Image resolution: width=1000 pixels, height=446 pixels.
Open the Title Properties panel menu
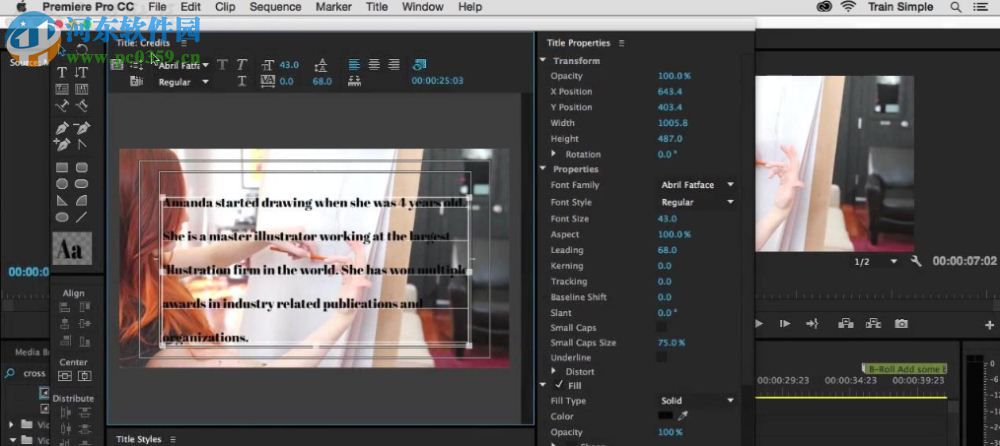click(621, 43)
